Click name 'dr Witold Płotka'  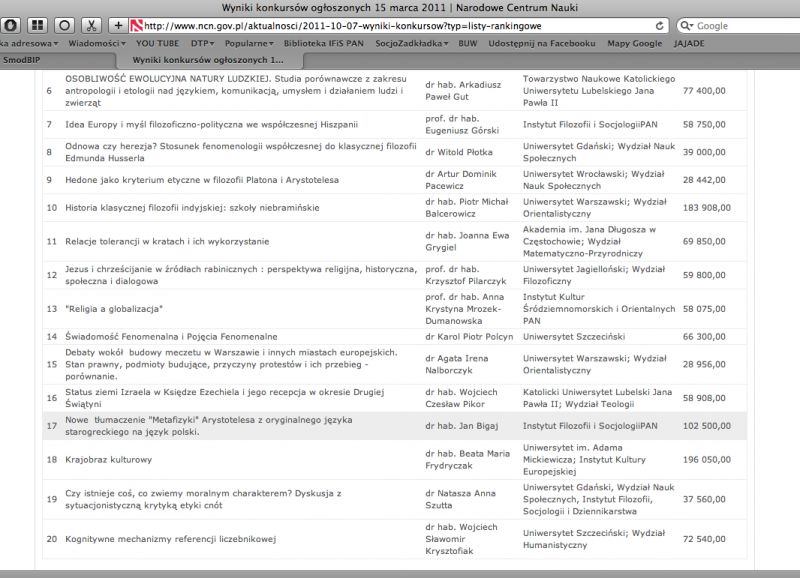pos(459,152)
